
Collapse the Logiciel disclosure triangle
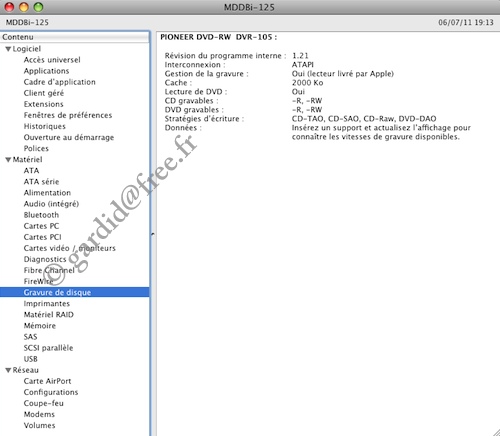coord(9,49)
